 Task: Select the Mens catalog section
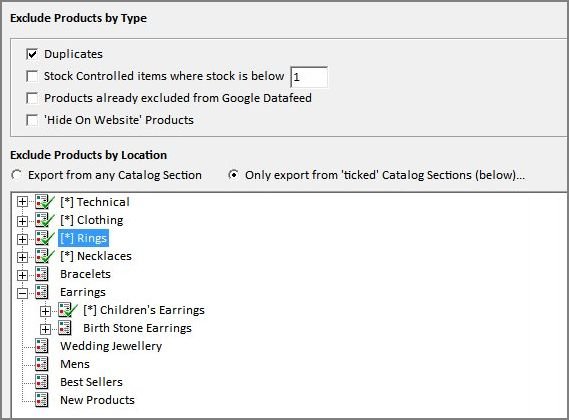click(x=75, y=364)
